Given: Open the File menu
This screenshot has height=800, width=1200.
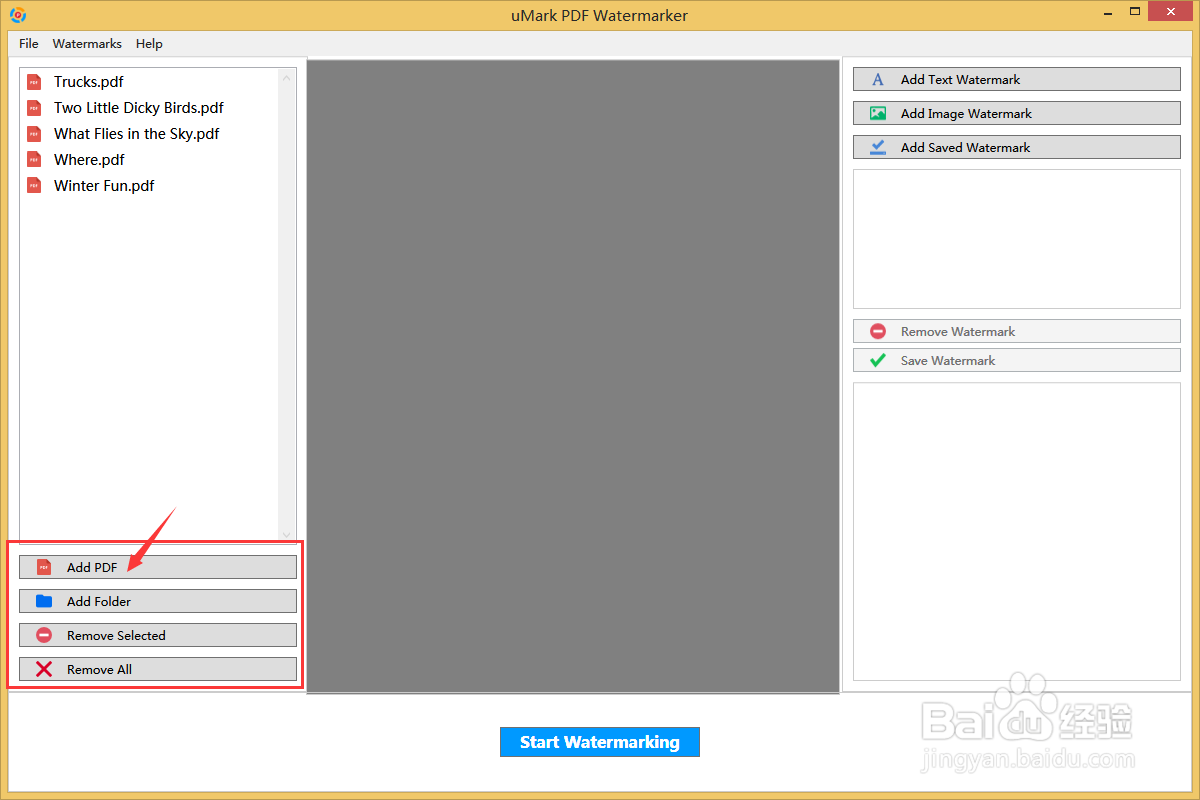Looking at the screenshot, I should point(29,44).
